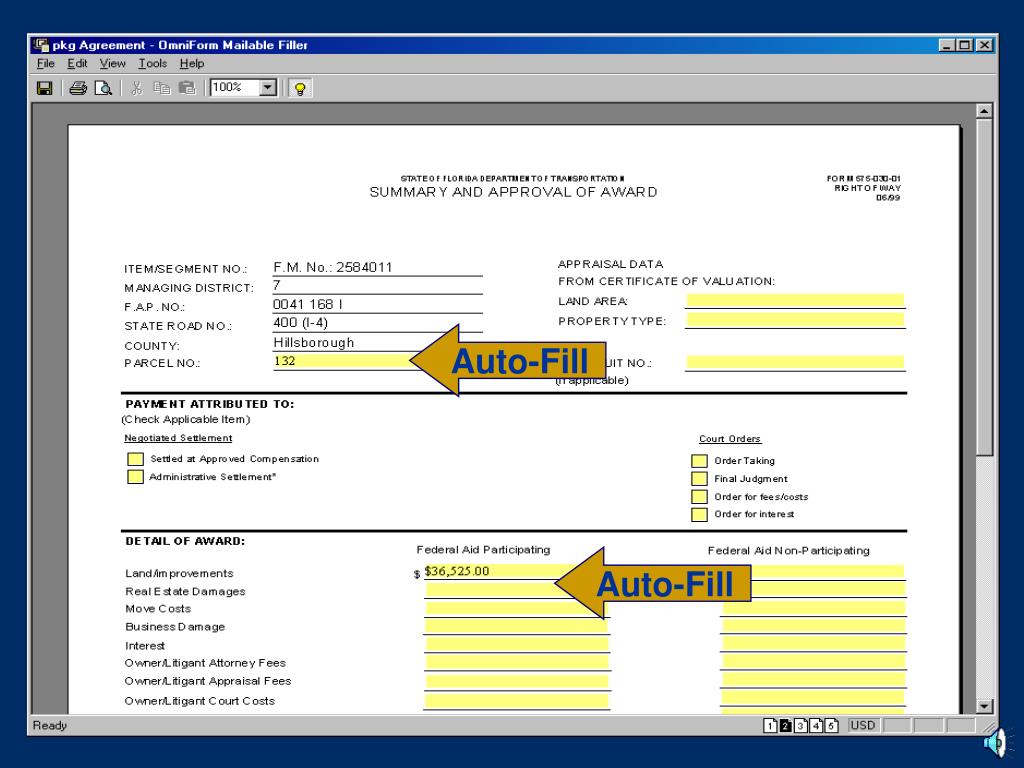
Task: Go to page 1 indicator
Action: pyautogui.click(x=771, y=726)
